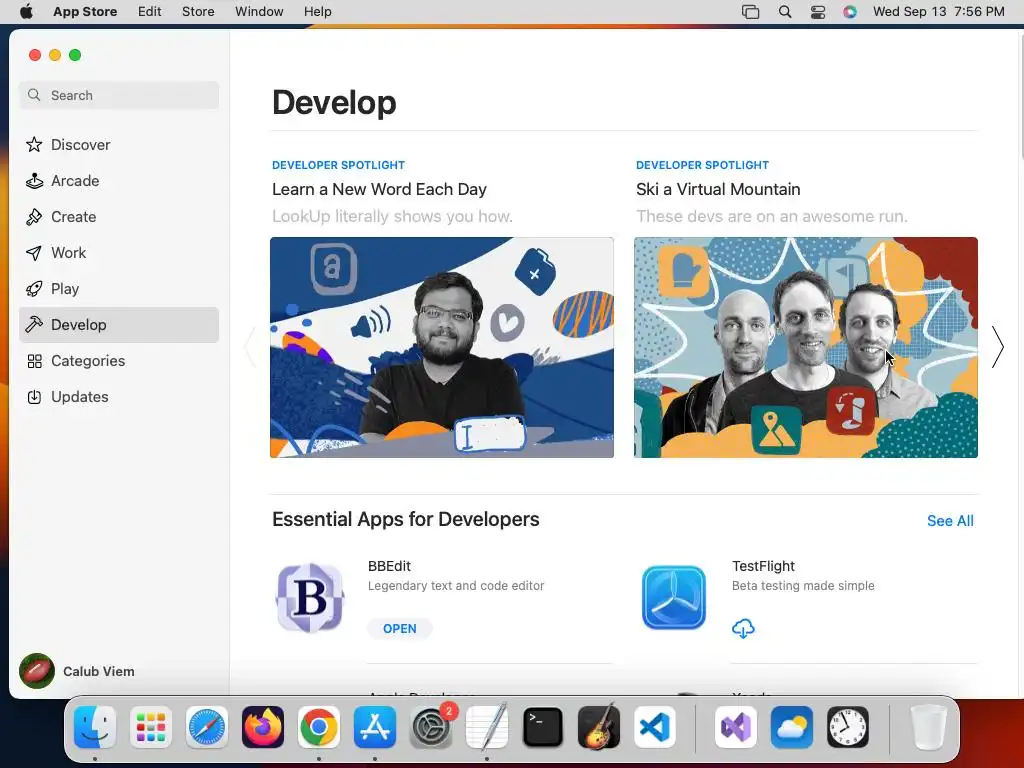Click the App Store Dock icon
The width and height of the screenshot is (1024, 768).
(x=375, y=727)
